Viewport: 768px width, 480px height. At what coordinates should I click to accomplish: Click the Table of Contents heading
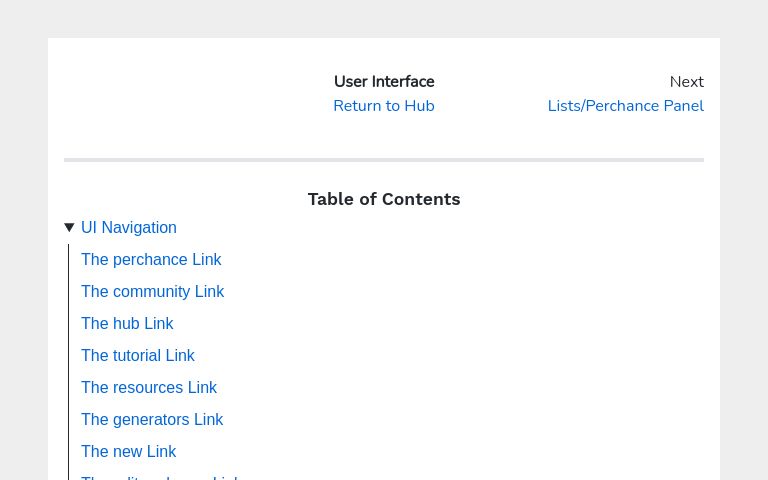pyautogui.click(x=384, y=199)
